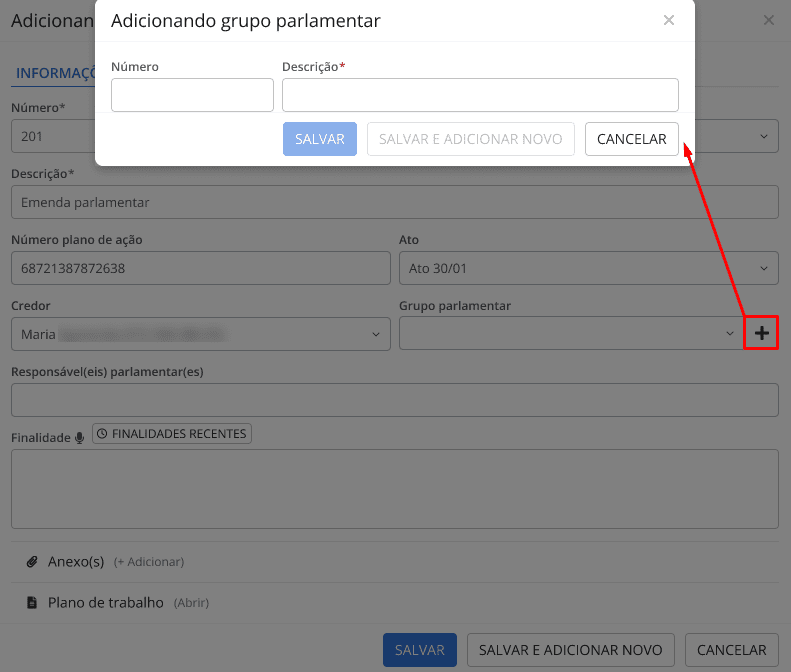Open the Finalidades Recentes list
Viewport: 791px width, 672px height.
point(172,434)
